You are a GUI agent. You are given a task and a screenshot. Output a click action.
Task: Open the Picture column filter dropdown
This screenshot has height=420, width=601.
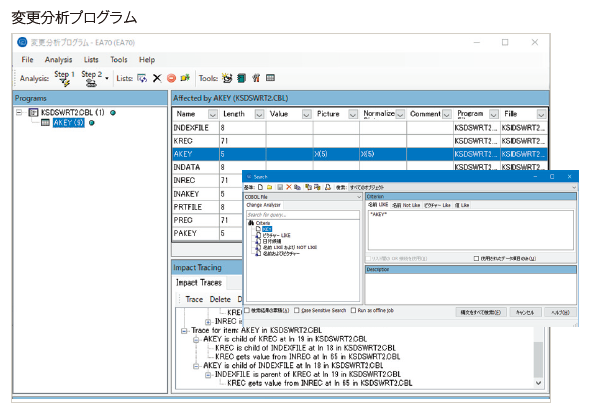pos(353,114)
